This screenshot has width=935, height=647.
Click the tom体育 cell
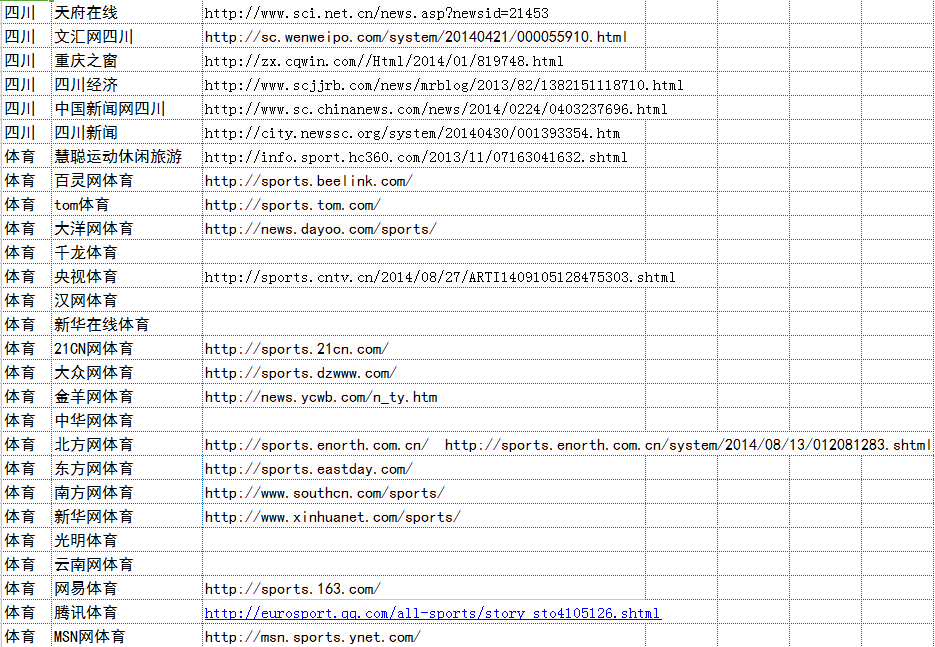coord(126,205)
